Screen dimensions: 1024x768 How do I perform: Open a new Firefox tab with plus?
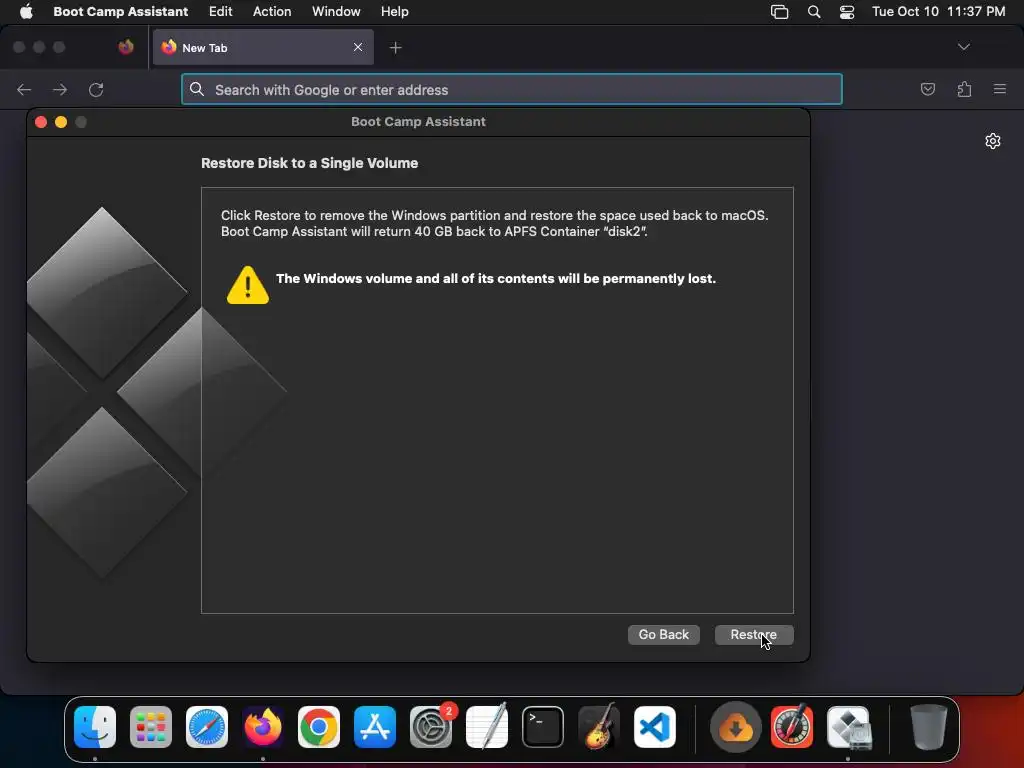click(x=396, y=48)
